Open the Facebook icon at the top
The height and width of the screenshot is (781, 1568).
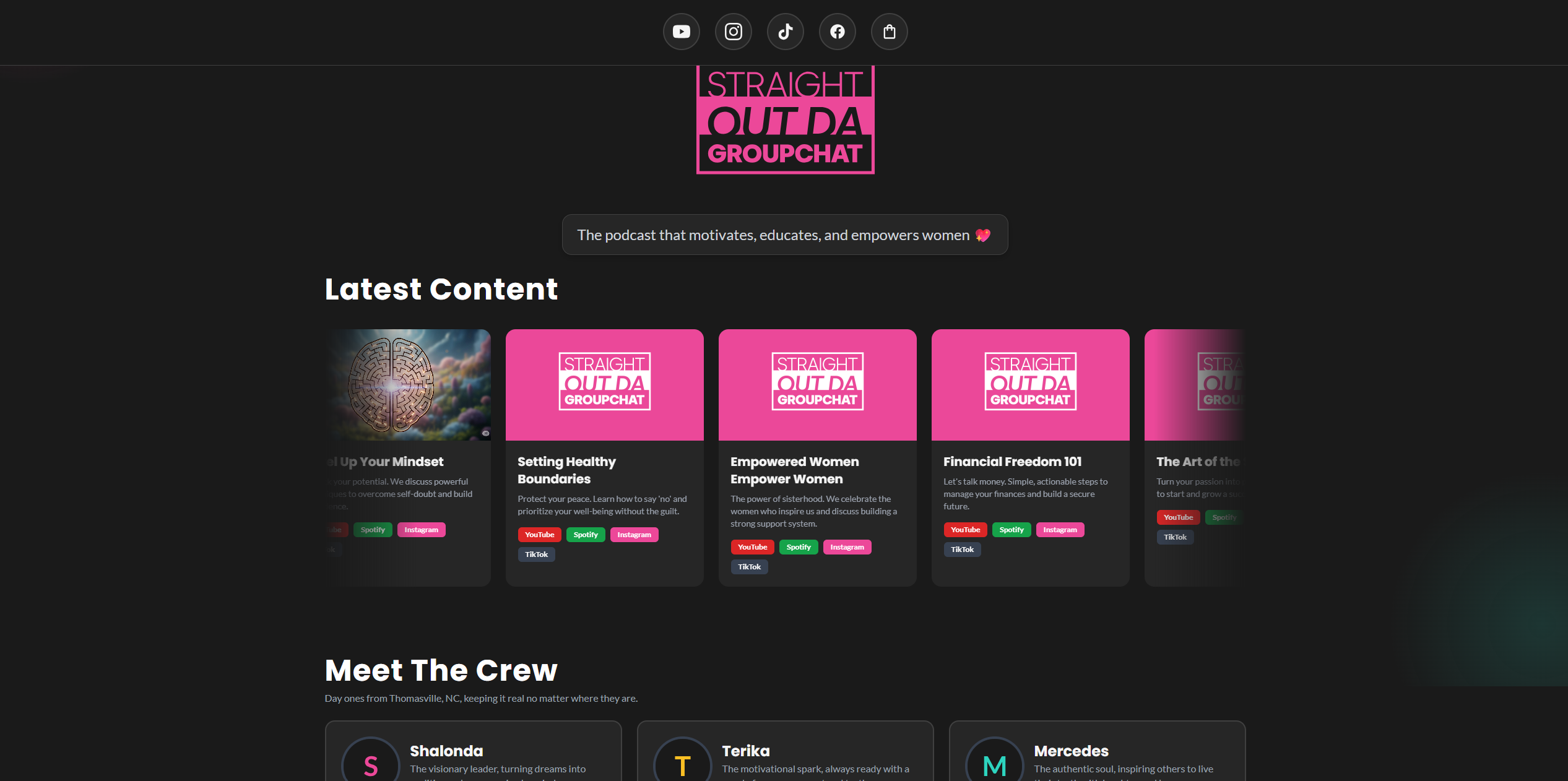[837, 31]
